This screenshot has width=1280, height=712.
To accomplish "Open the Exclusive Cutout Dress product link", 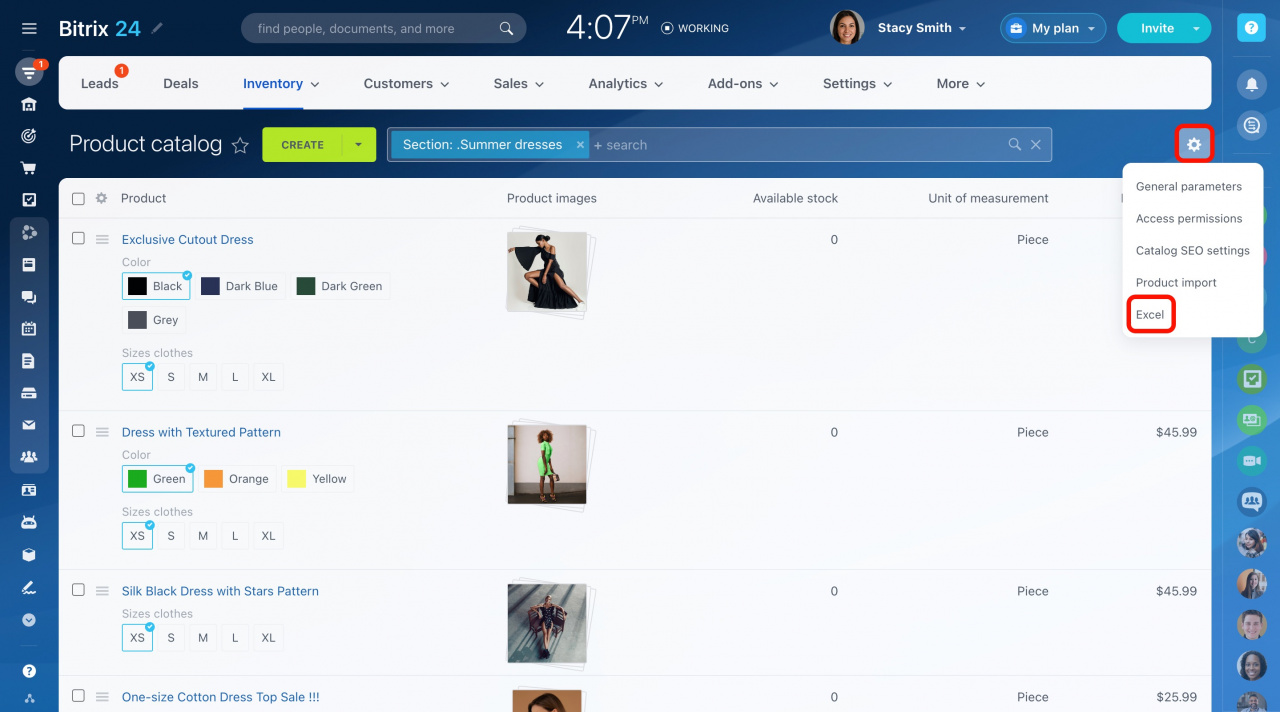I will click(187, 240).
